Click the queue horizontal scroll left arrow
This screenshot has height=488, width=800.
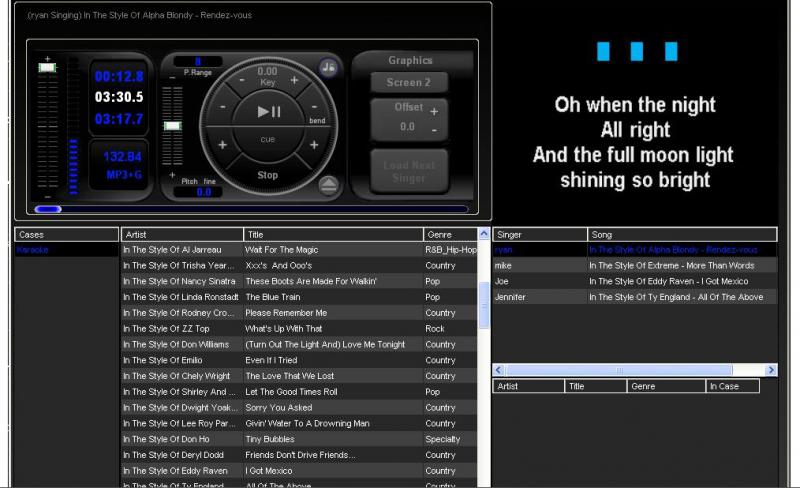coord(498,370)
